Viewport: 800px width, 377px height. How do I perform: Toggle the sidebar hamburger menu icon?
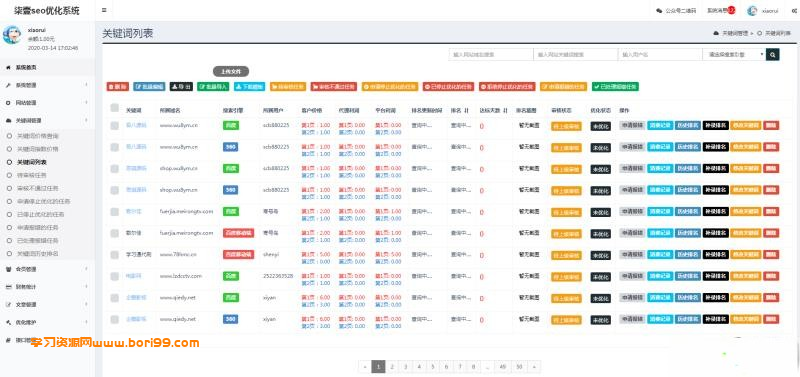104,10
